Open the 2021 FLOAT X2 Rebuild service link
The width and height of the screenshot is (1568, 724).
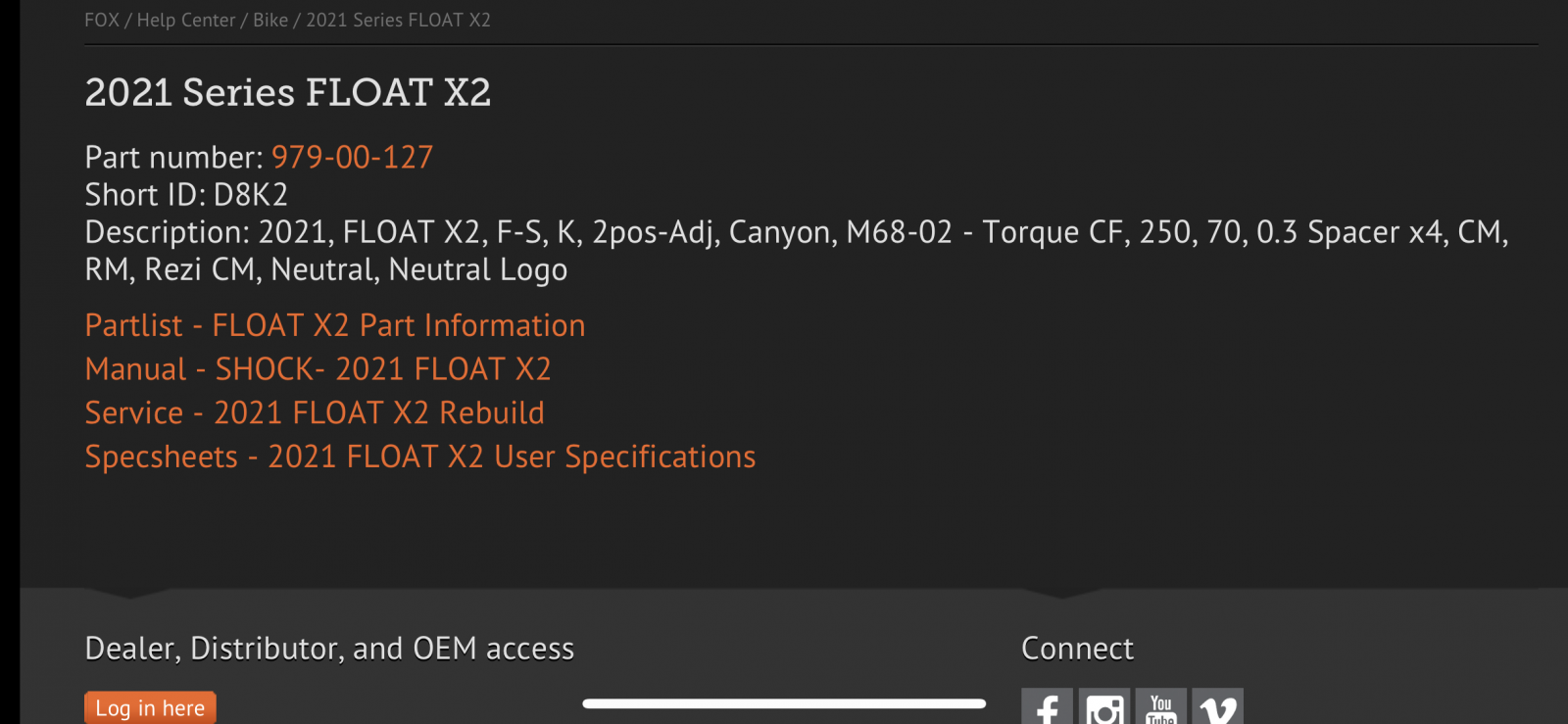[314, 413]
